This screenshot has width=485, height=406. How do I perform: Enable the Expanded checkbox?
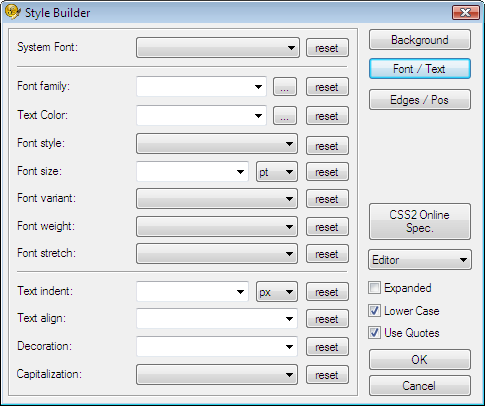pos(374,287)
